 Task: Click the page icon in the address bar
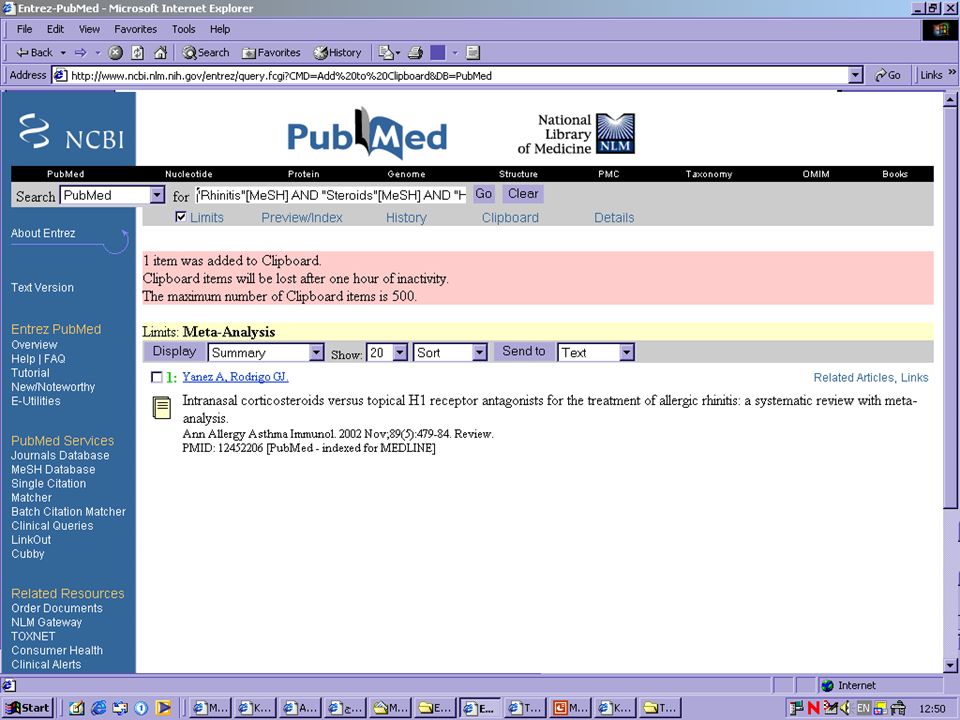[60, 75]
